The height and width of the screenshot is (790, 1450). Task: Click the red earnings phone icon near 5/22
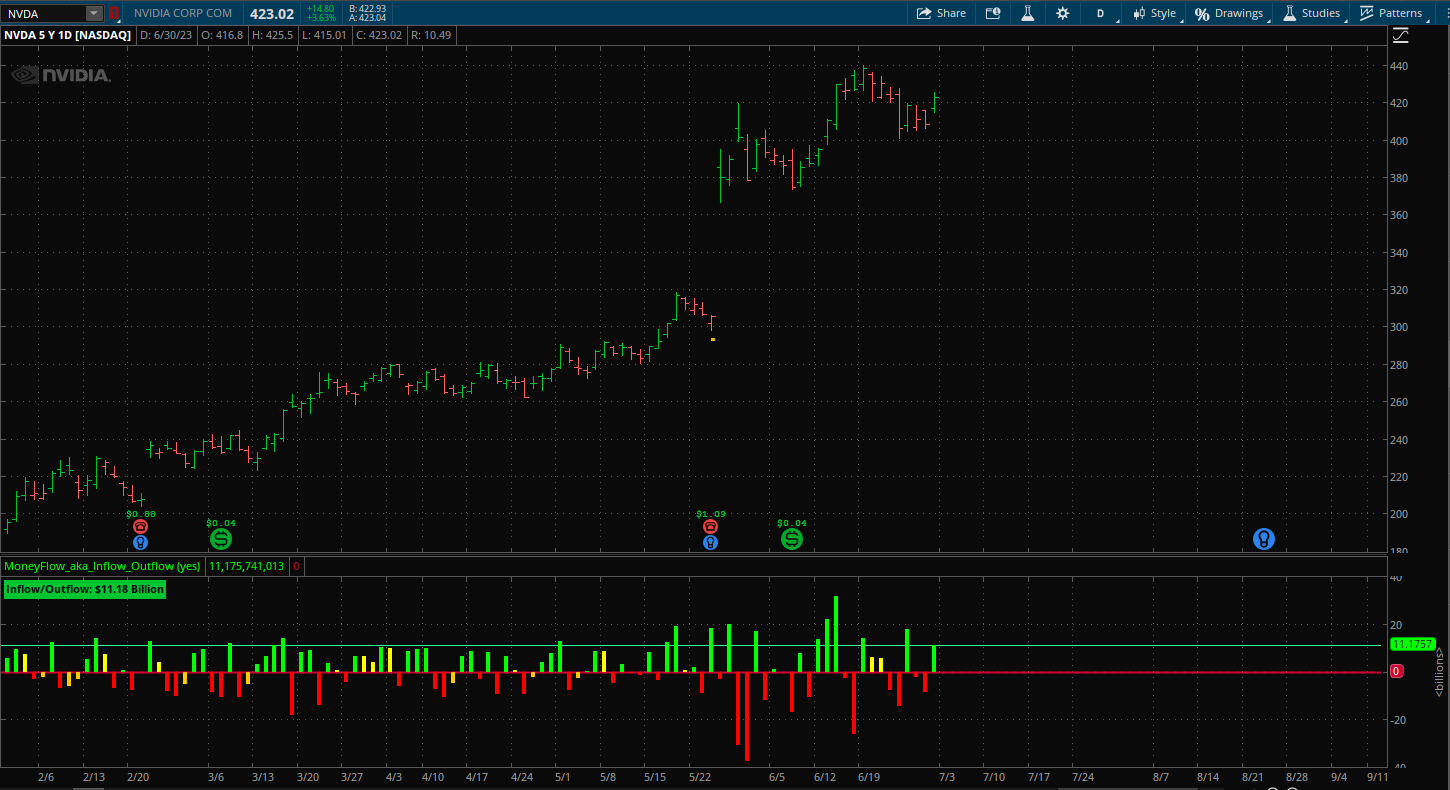click(x=710, y=526)
